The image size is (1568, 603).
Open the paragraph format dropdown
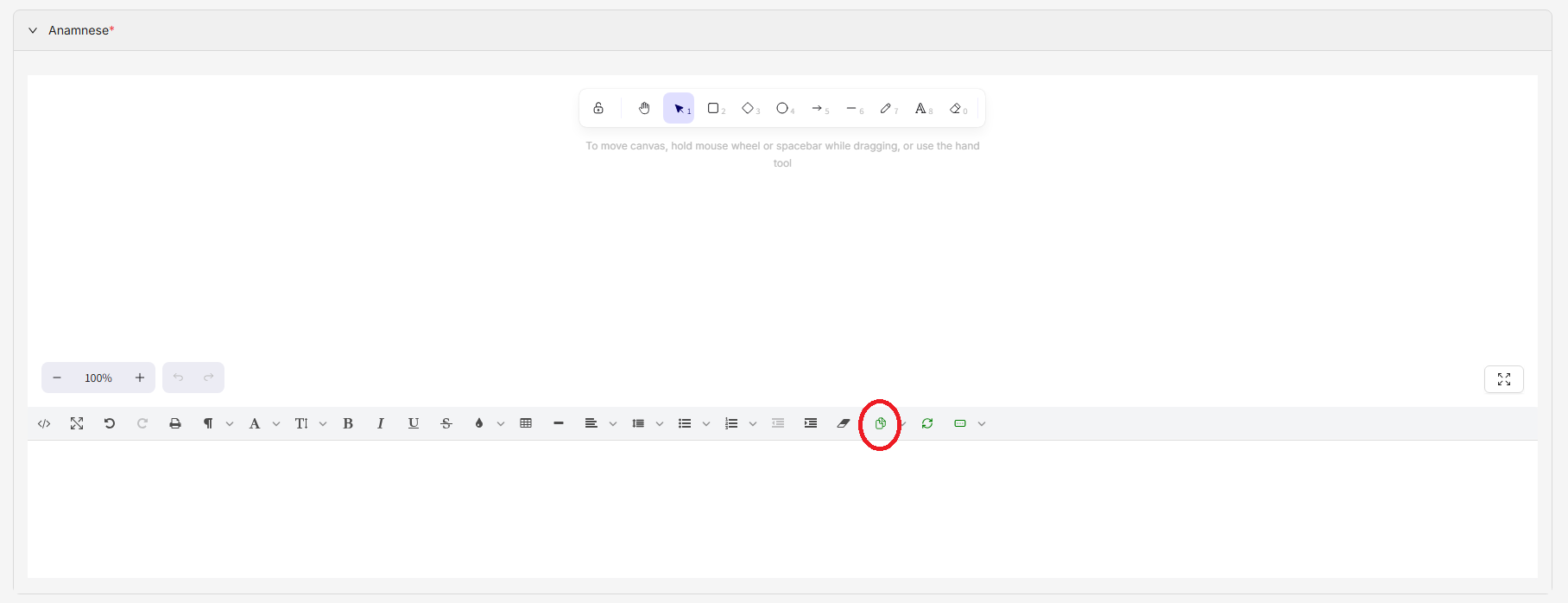pos(209,423)
